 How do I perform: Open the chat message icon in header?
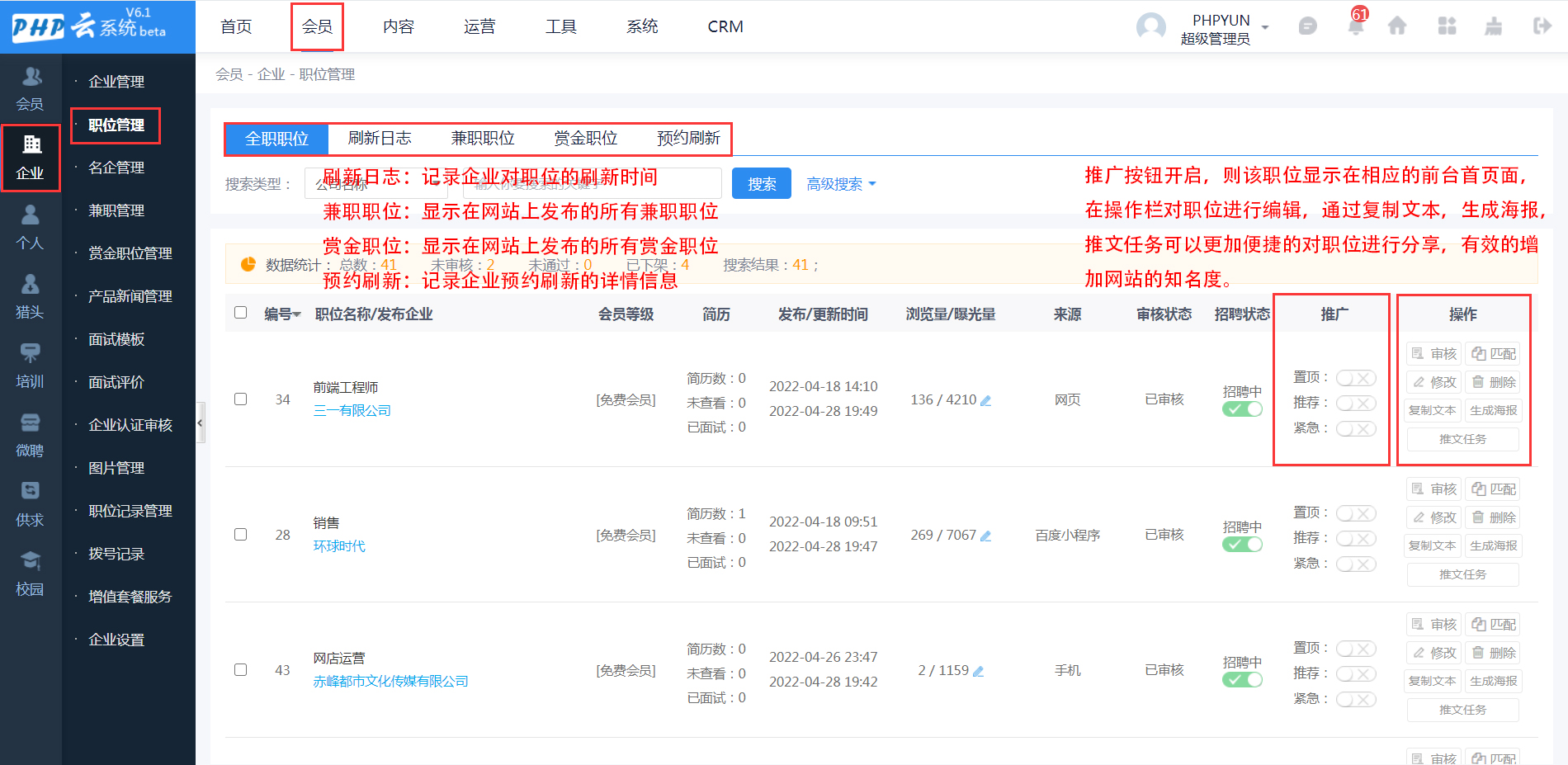pos(1308,26)
